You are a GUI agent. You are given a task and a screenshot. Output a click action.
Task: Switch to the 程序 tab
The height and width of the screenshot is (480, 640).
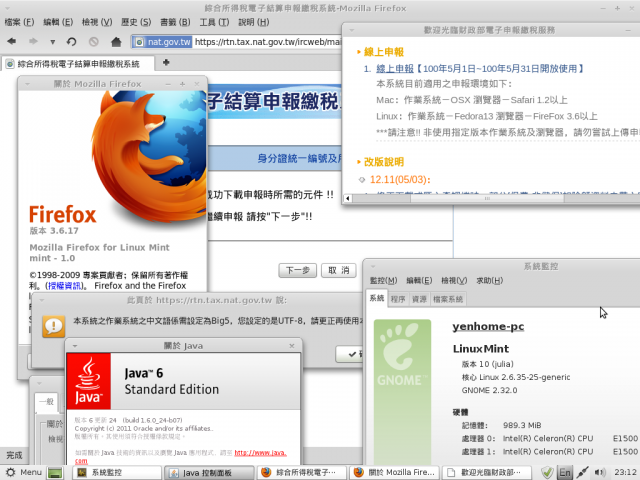(x=398, y=299)
